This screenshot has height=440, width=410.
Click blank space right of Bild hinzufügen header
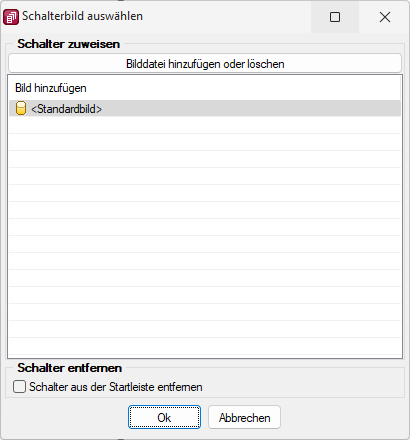tap(243, 88)
